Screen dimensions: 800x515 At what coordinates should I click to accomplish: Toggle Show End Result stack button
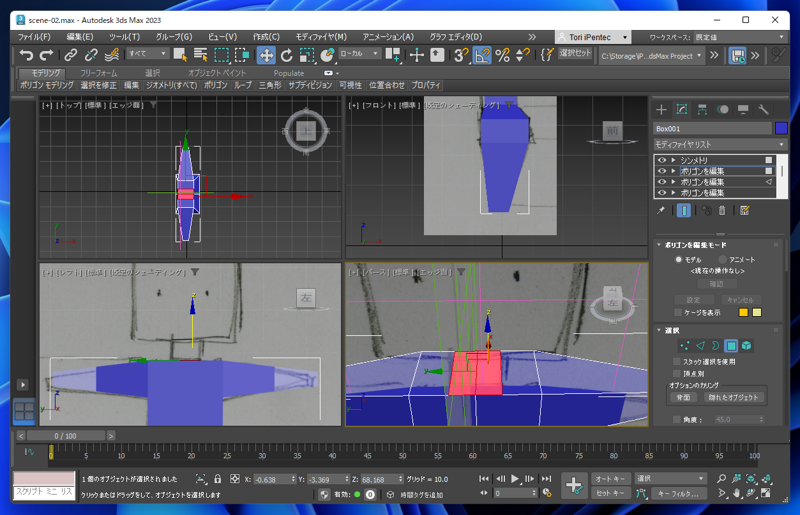coord(684,210)
